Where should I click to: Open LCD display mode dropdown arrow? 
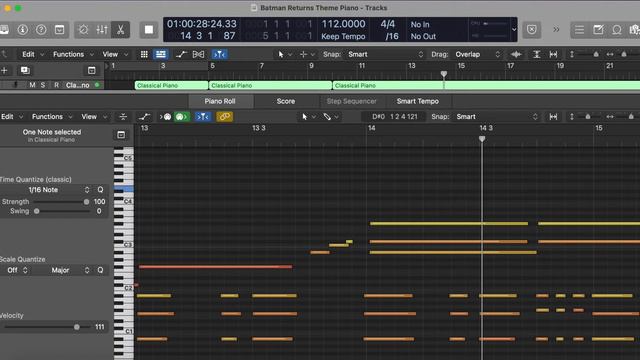coord(514,29)
